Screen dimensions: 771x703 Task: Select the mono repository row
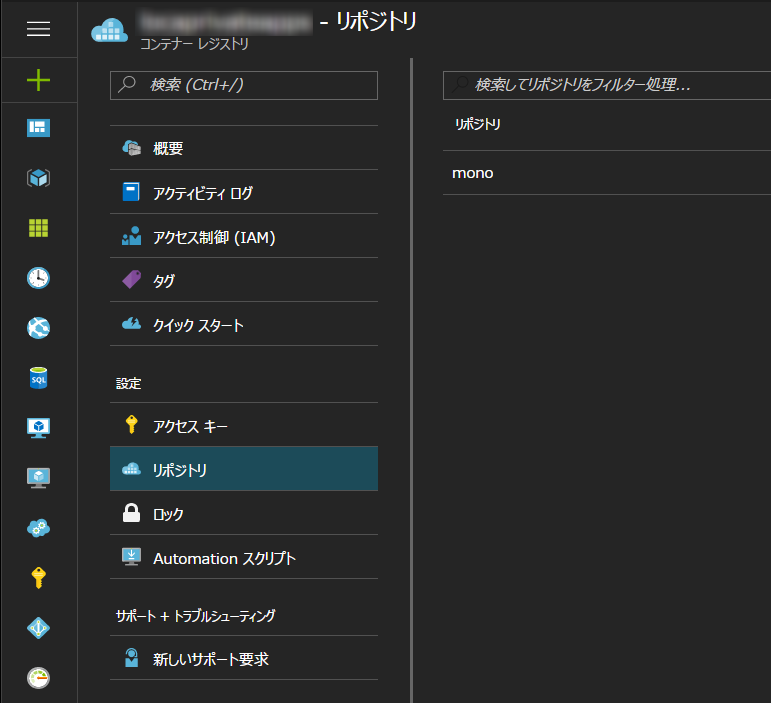coord(607,173)
